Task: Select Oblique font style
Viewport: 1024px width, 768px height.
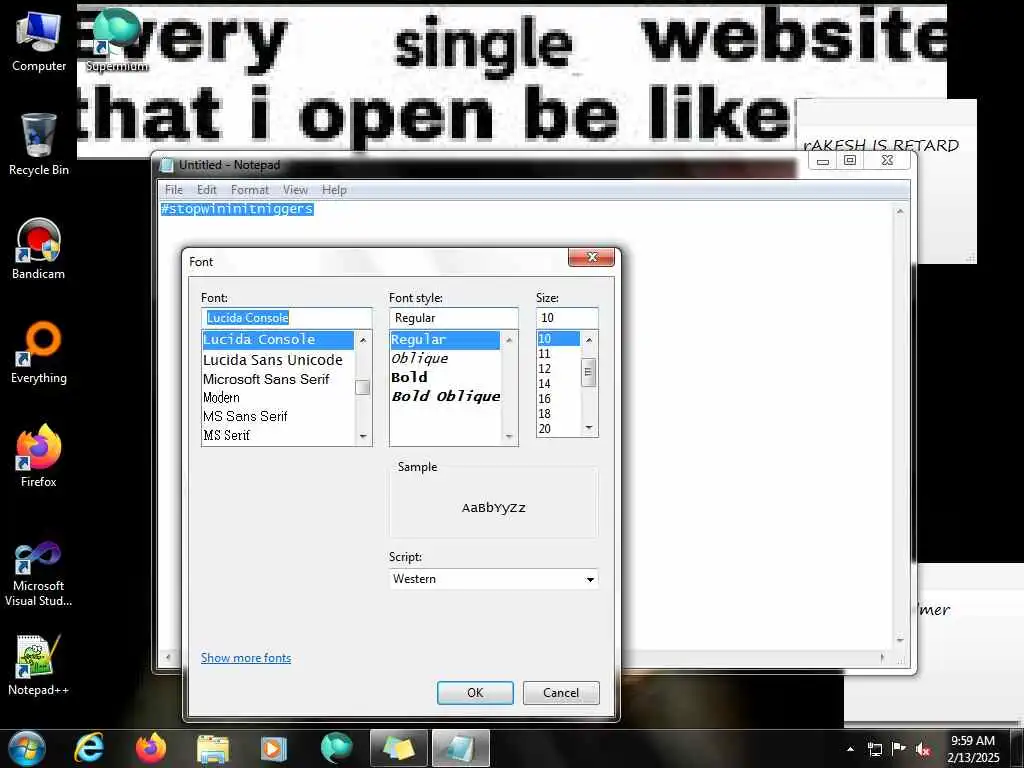Action: (445, 359)
